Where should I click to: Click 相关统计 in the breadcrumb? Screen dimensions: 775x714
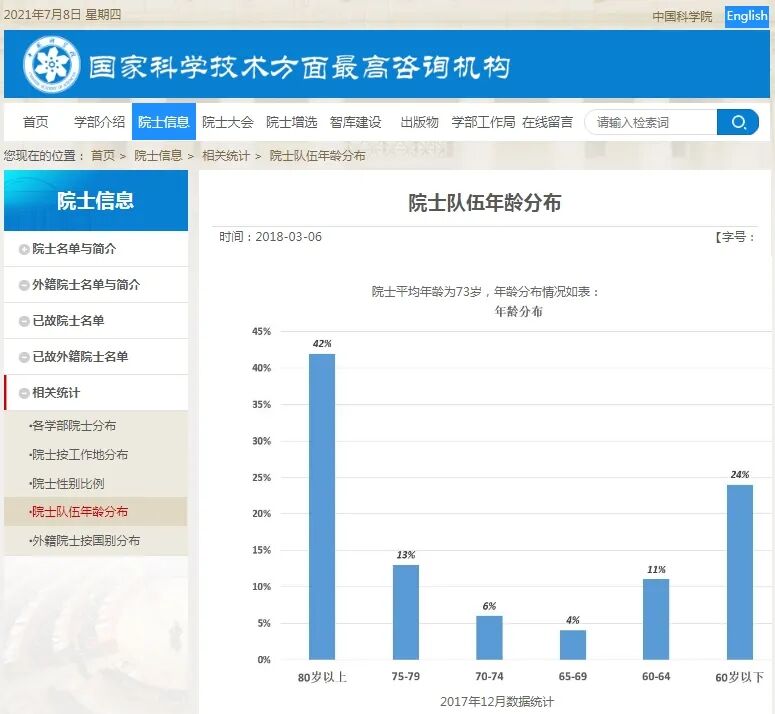[x=225, y=156]
